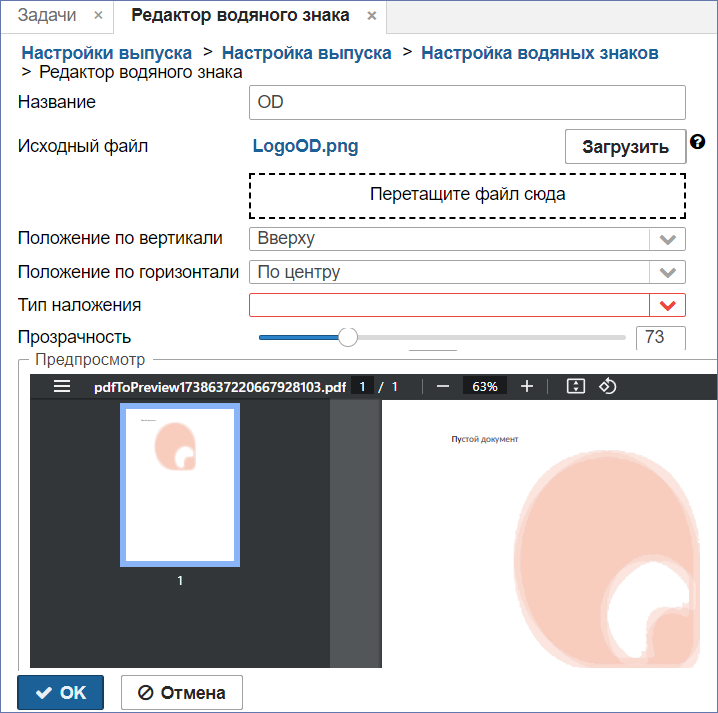Click the PDF page number field
Image resolution: width=718 pixels, height=713 pixels.
pyautogui.click(x=362, y=386)
